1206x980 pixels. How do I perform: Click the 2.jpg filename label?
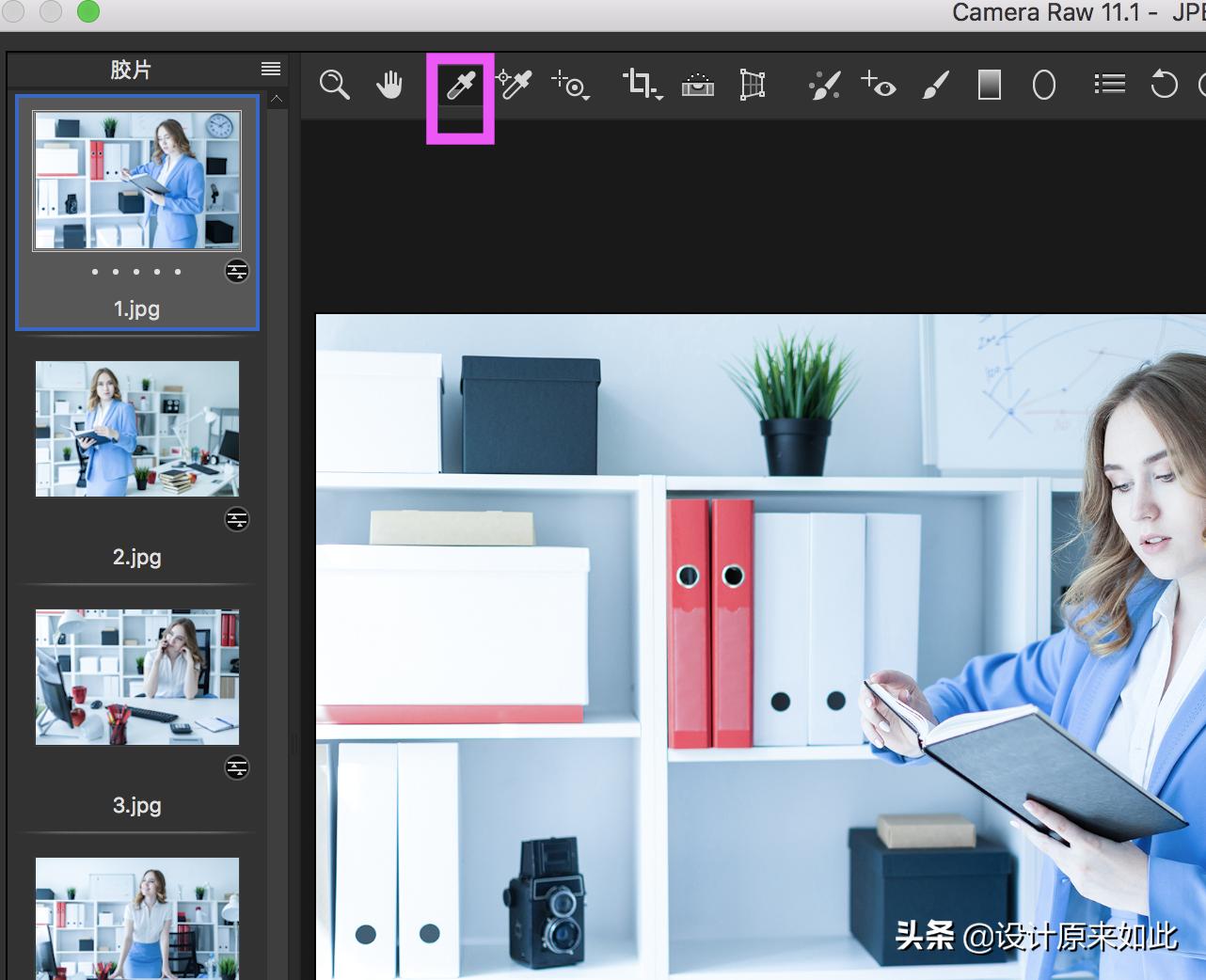tap(137, 557)
